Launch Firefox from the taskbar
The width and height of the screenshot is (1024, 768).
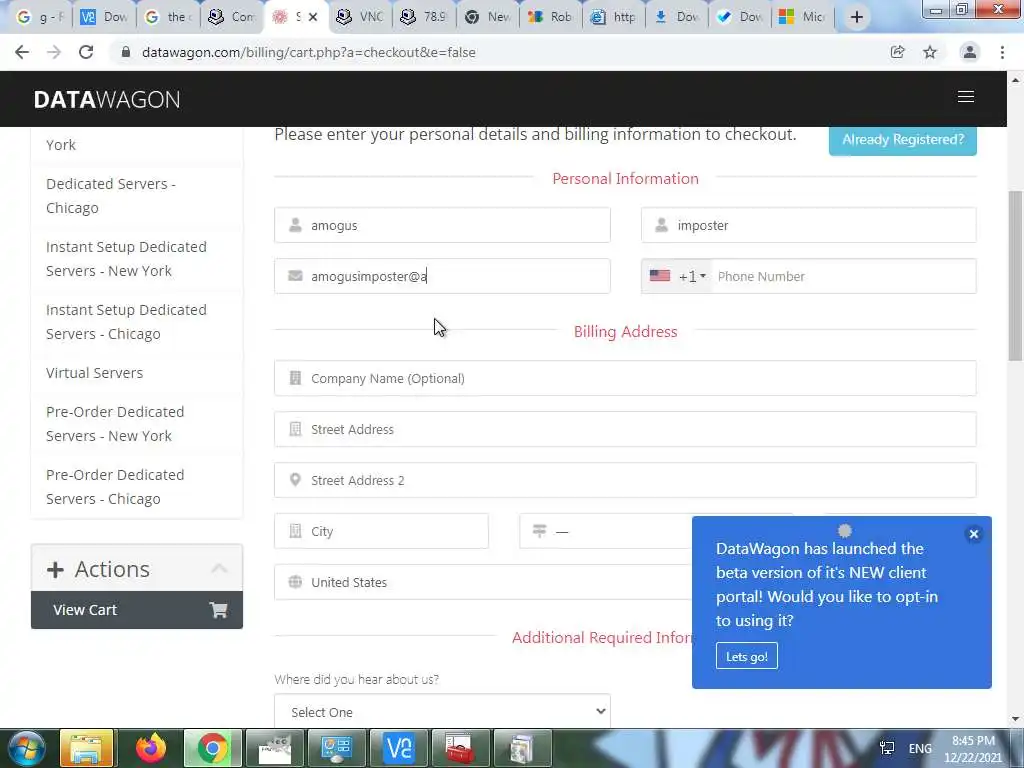(x=151, y=748)
